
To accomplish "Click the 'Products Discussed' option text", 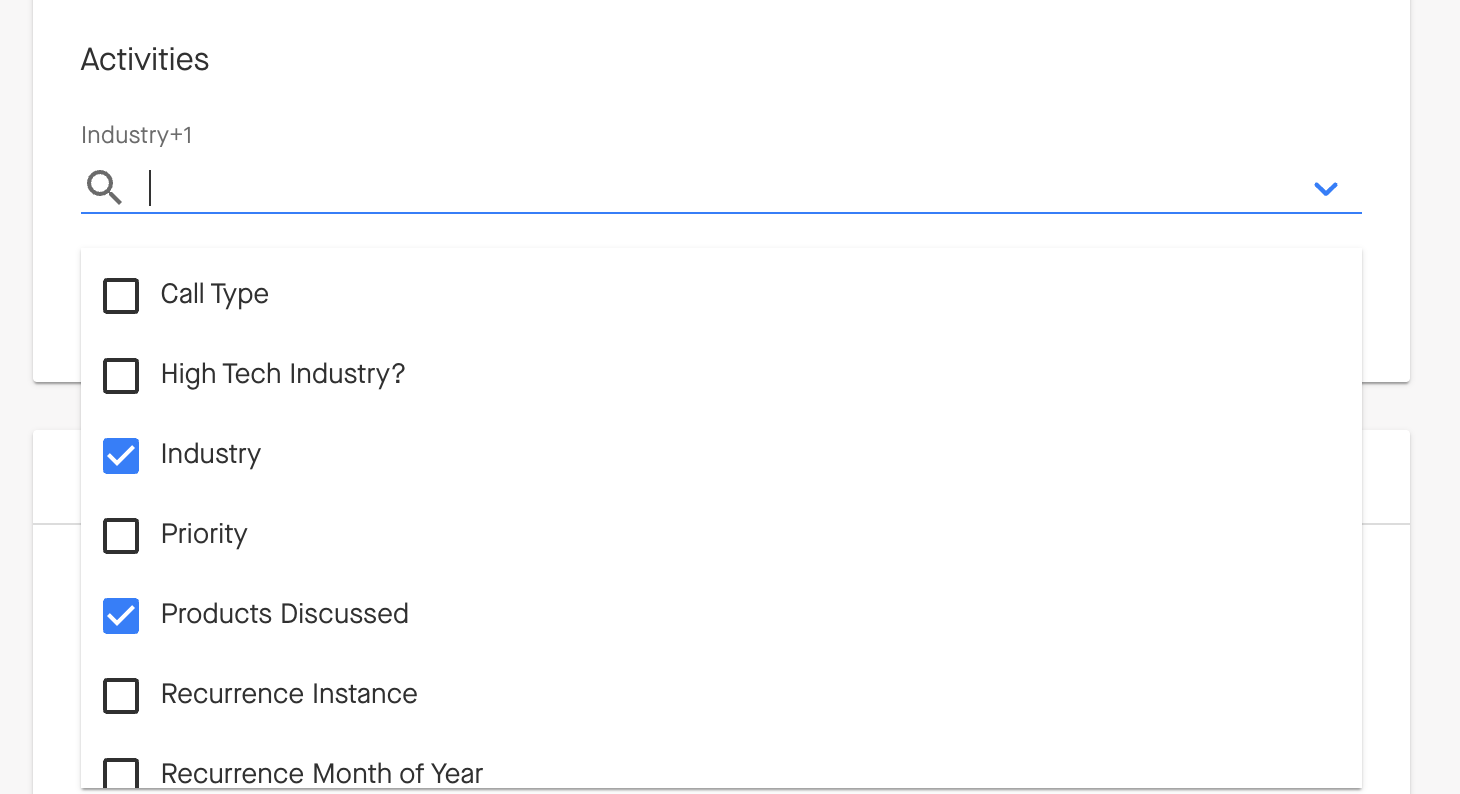I will pos(284,614).
